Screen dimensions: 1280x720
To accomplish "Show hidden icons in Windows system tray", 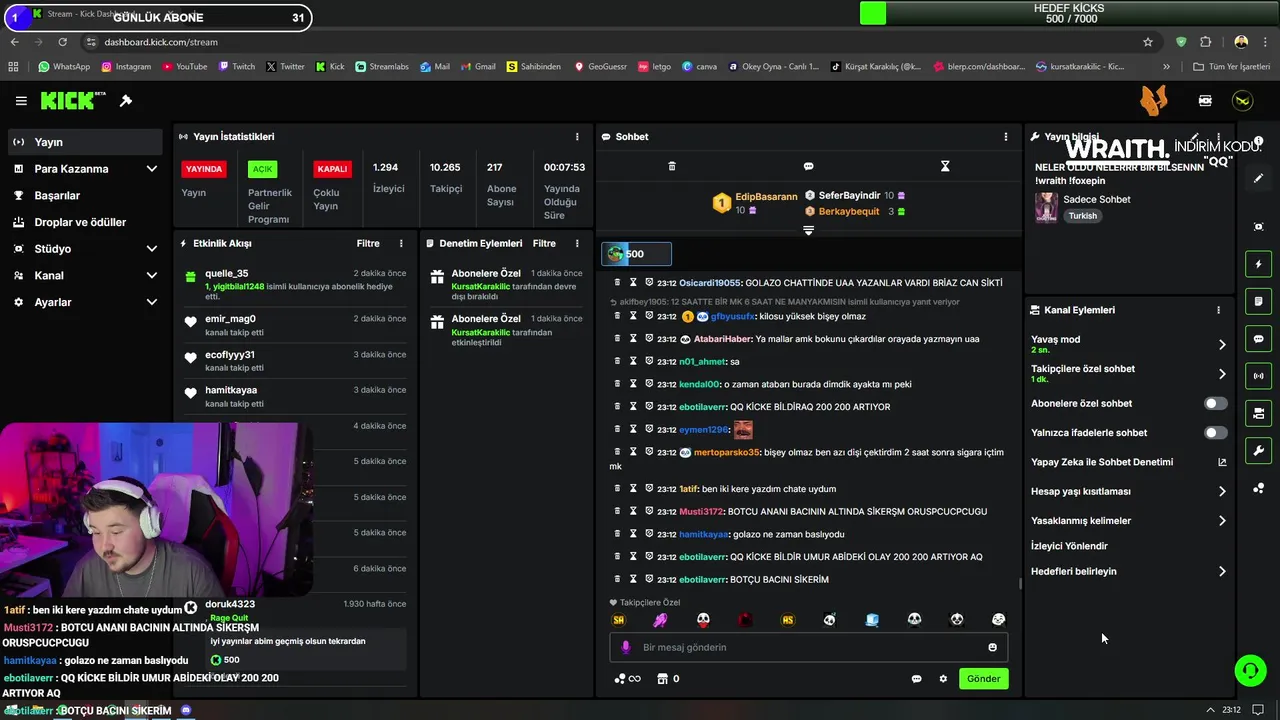I will tap(1210, 710).
